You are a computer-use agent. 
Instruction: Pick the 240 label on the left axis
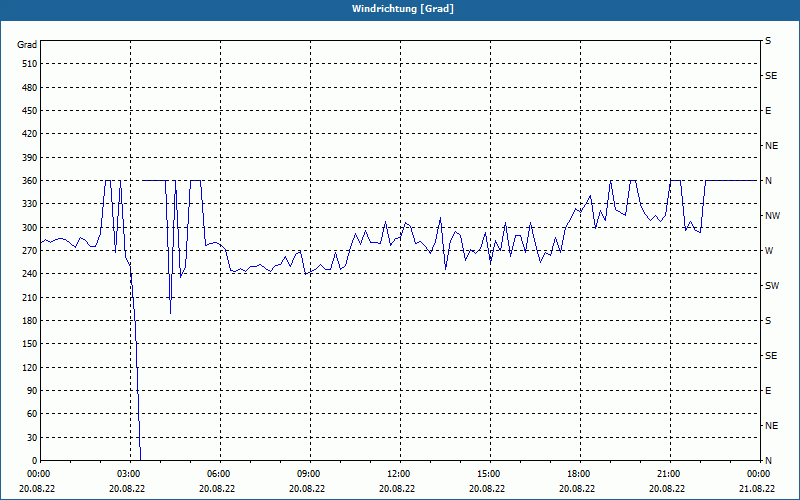point(30,274)
